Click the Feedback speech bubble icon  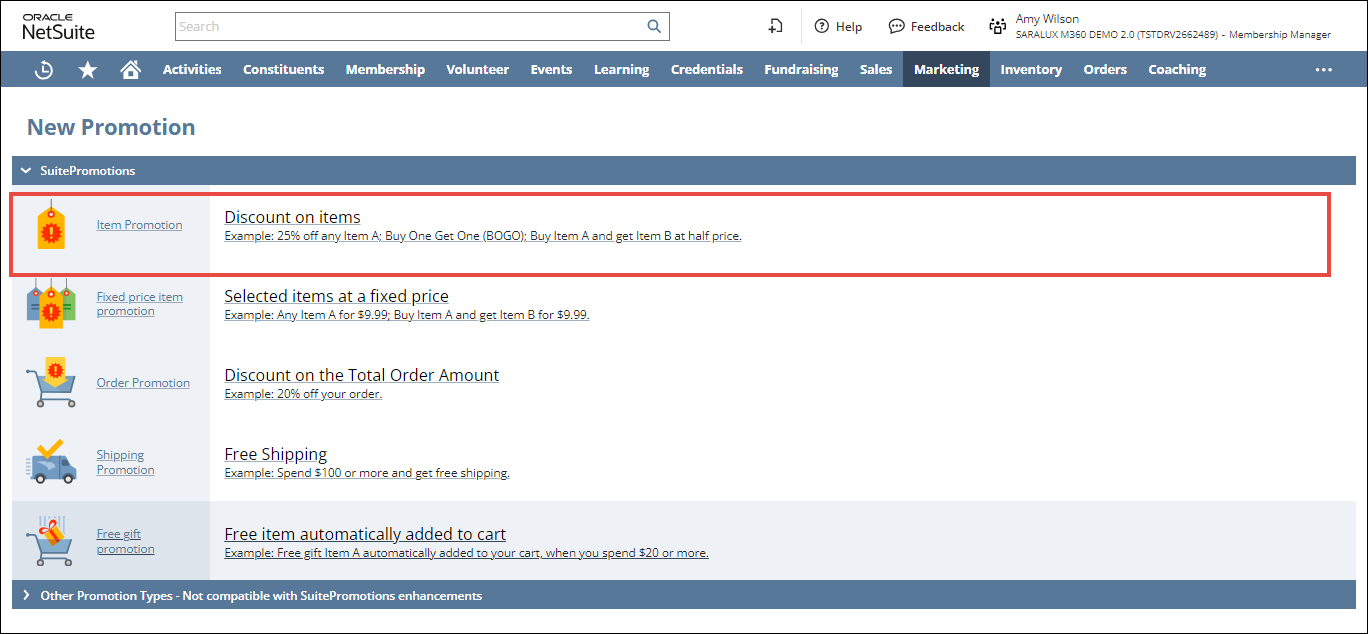pos(896,27)
